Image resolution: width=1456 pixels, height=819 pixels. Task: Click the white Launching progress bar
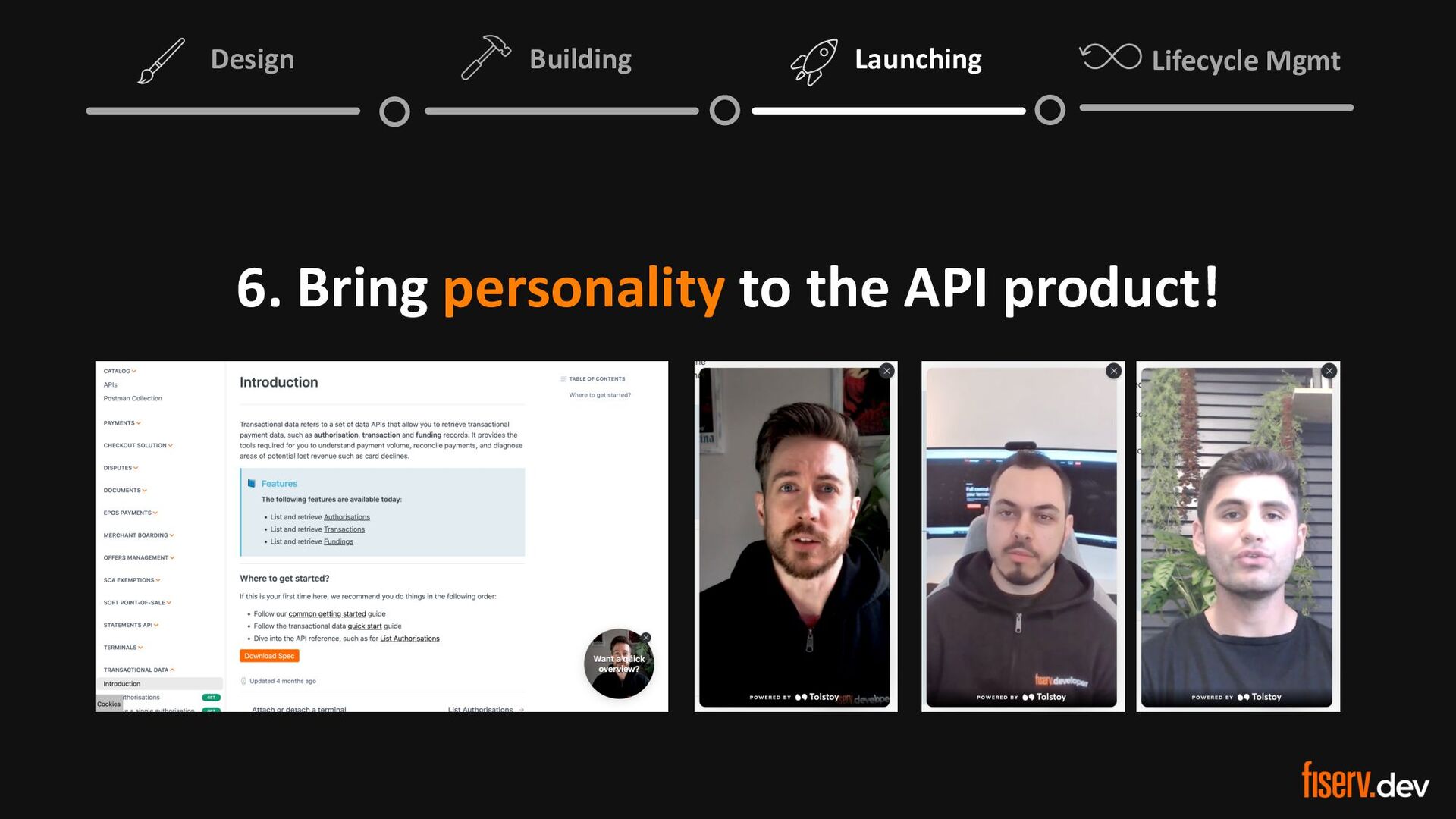[x=888, y=111]
